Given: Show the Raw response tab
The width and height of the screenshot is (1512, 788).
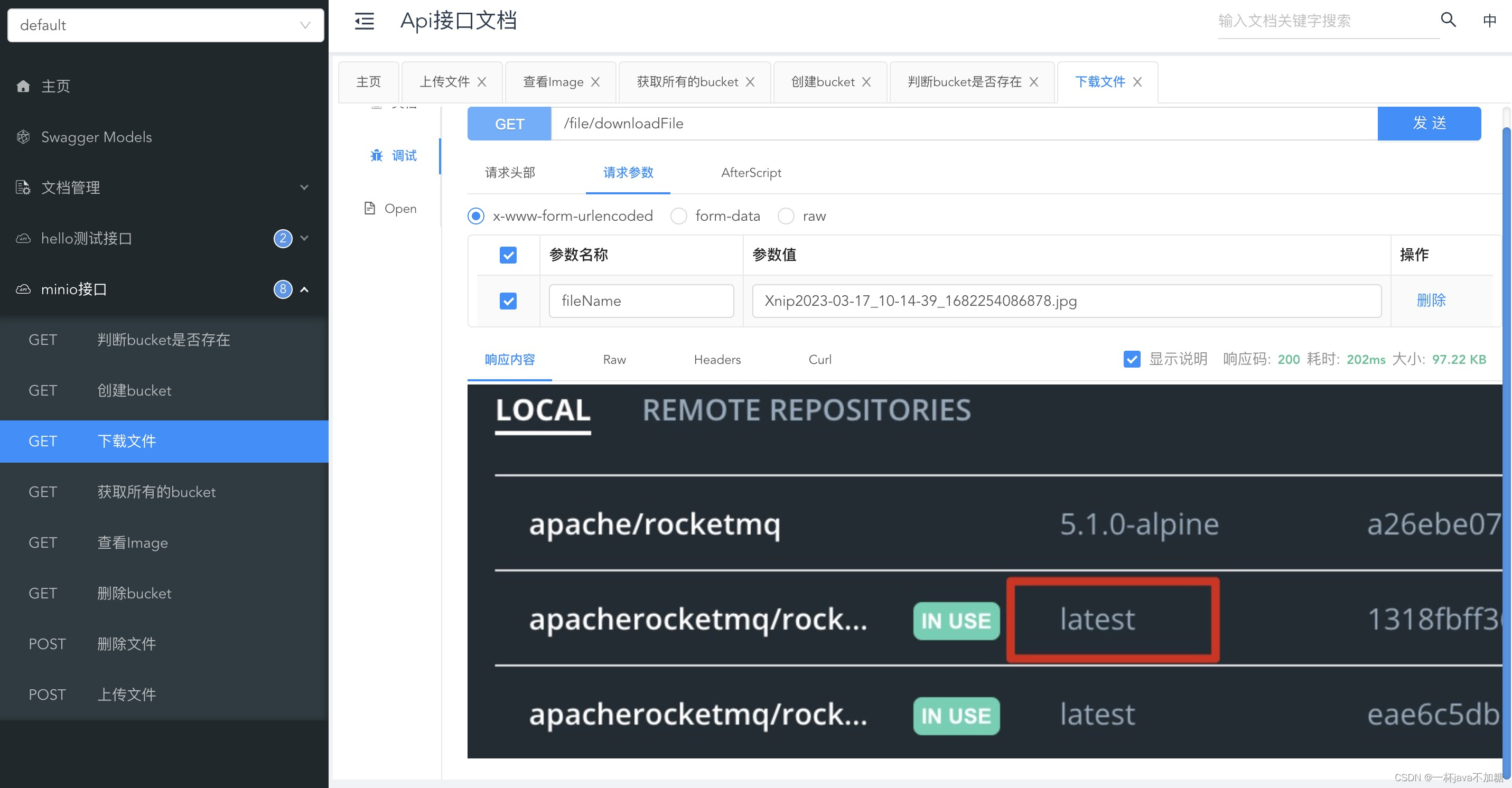Looking at the screenshot, I should 614,360.
